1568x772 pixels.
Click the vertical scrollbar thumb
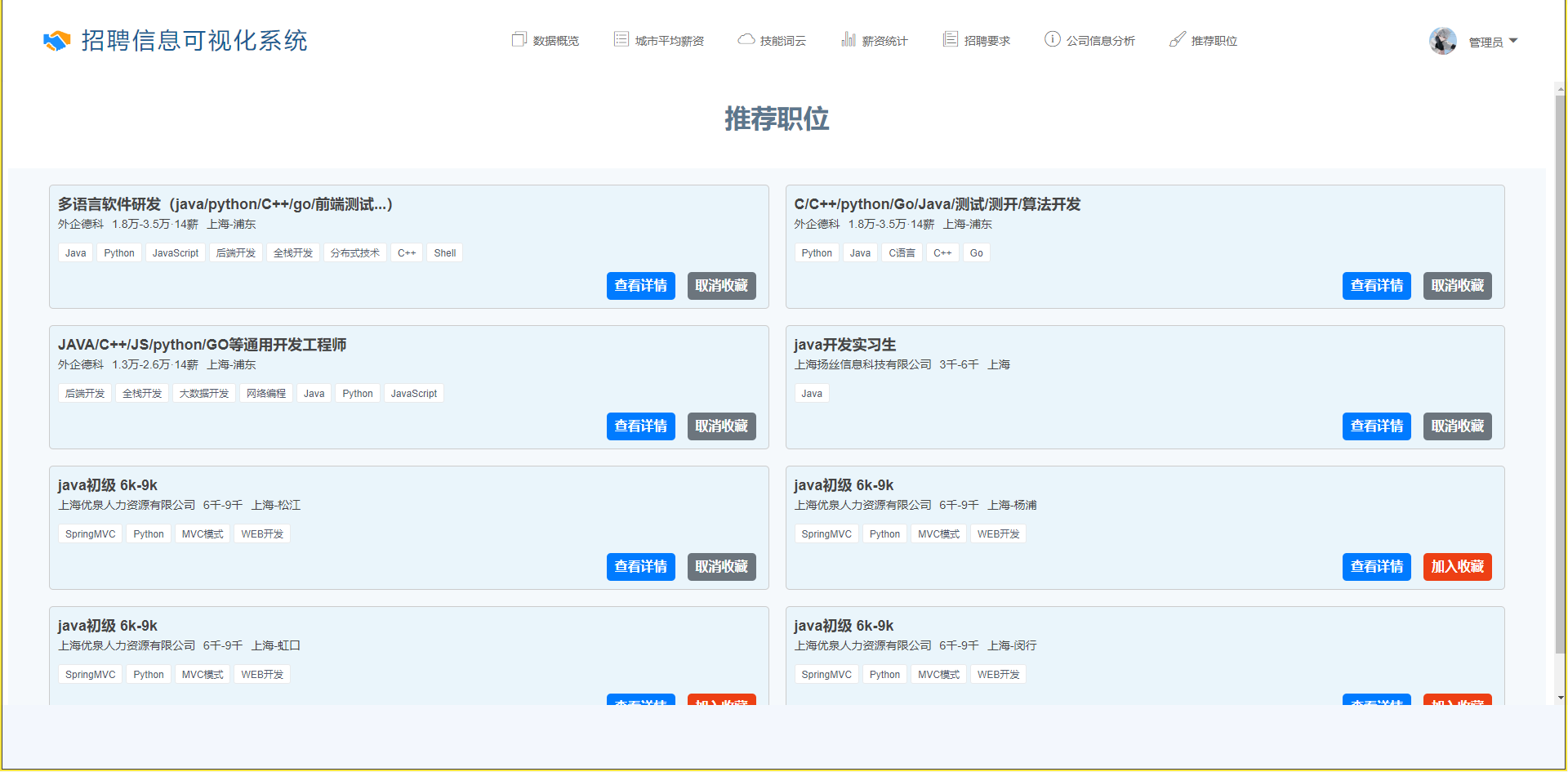coord(1561,373)
